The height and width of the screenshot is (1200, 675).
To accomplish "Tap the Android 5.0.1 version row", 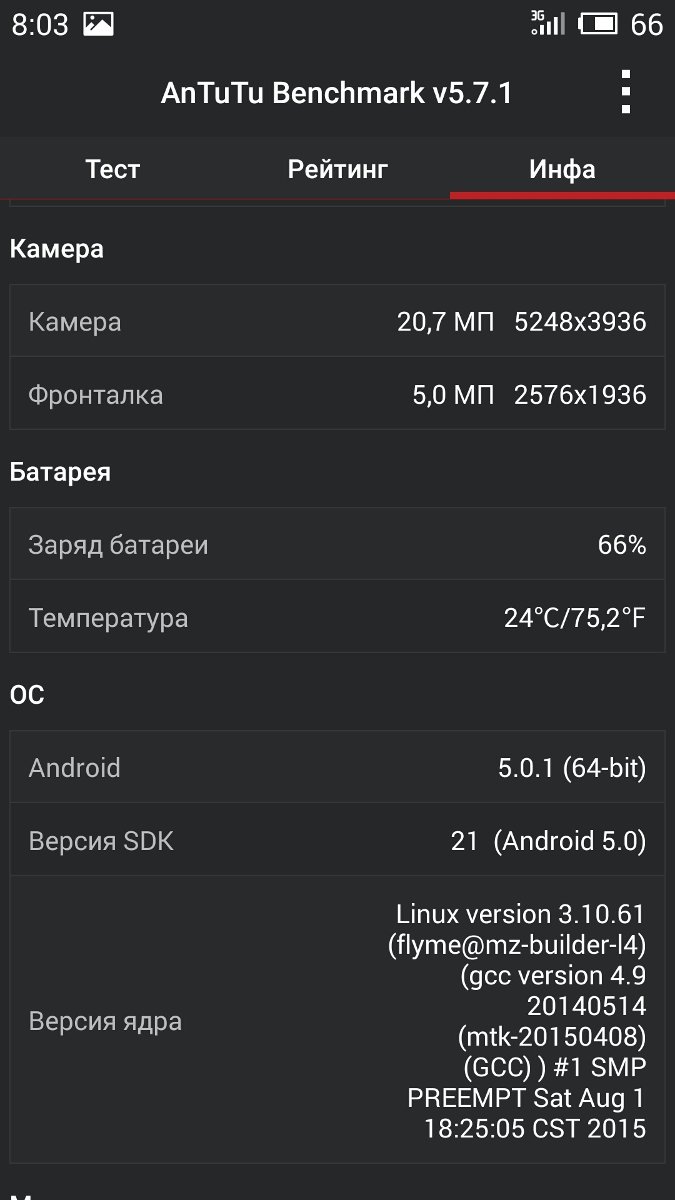I will [x=337, y=768].
